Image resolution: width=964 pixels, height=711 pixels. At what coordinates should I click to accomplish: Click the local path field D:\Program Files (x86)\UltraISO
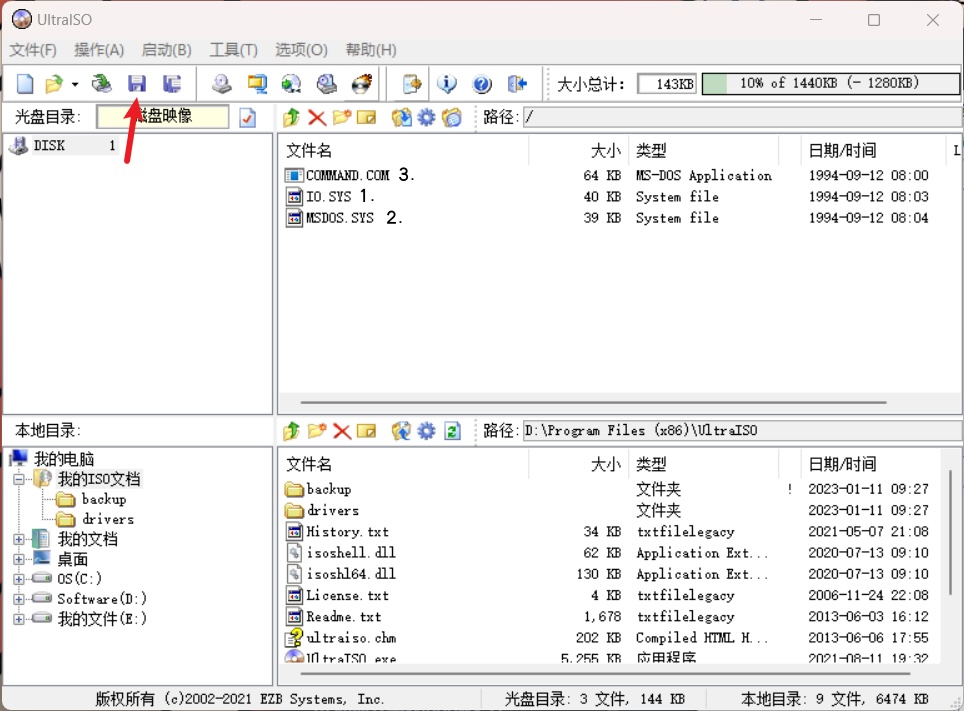(x=743, y=431)
